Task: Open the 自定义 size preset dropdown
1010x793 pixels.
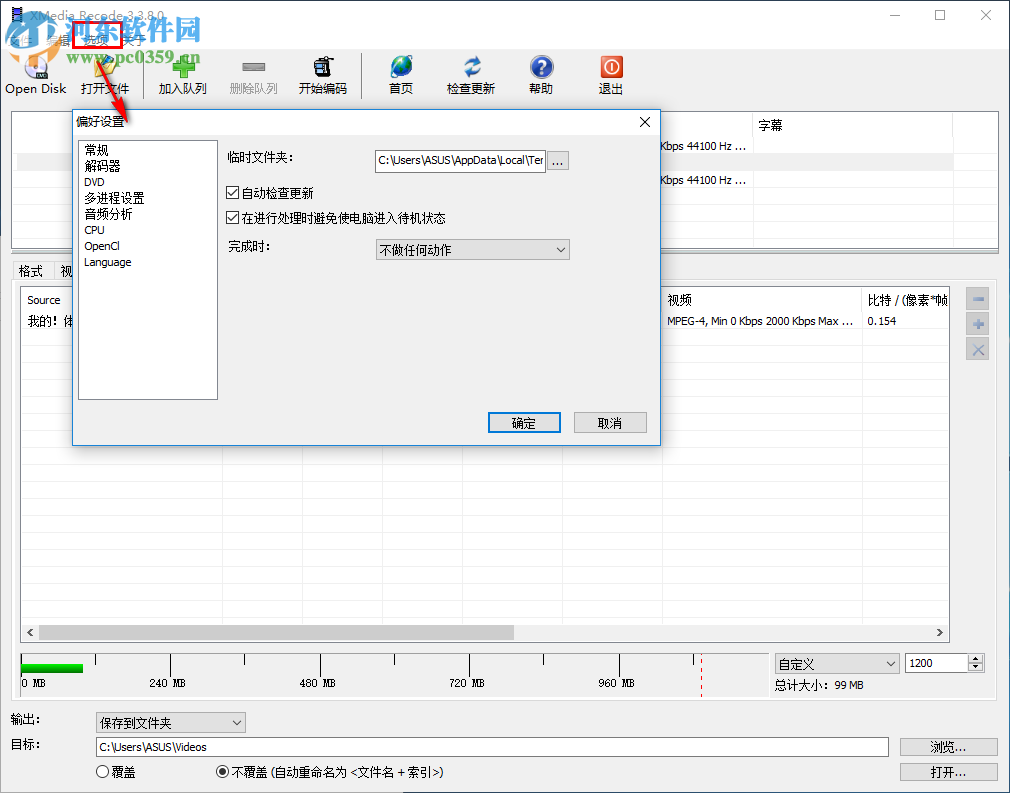Action: (x=836, y=663)
